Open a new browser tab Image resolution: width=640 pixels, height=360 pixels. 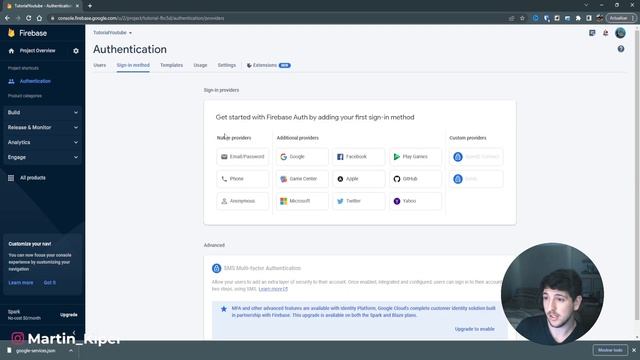pos(90,6)
